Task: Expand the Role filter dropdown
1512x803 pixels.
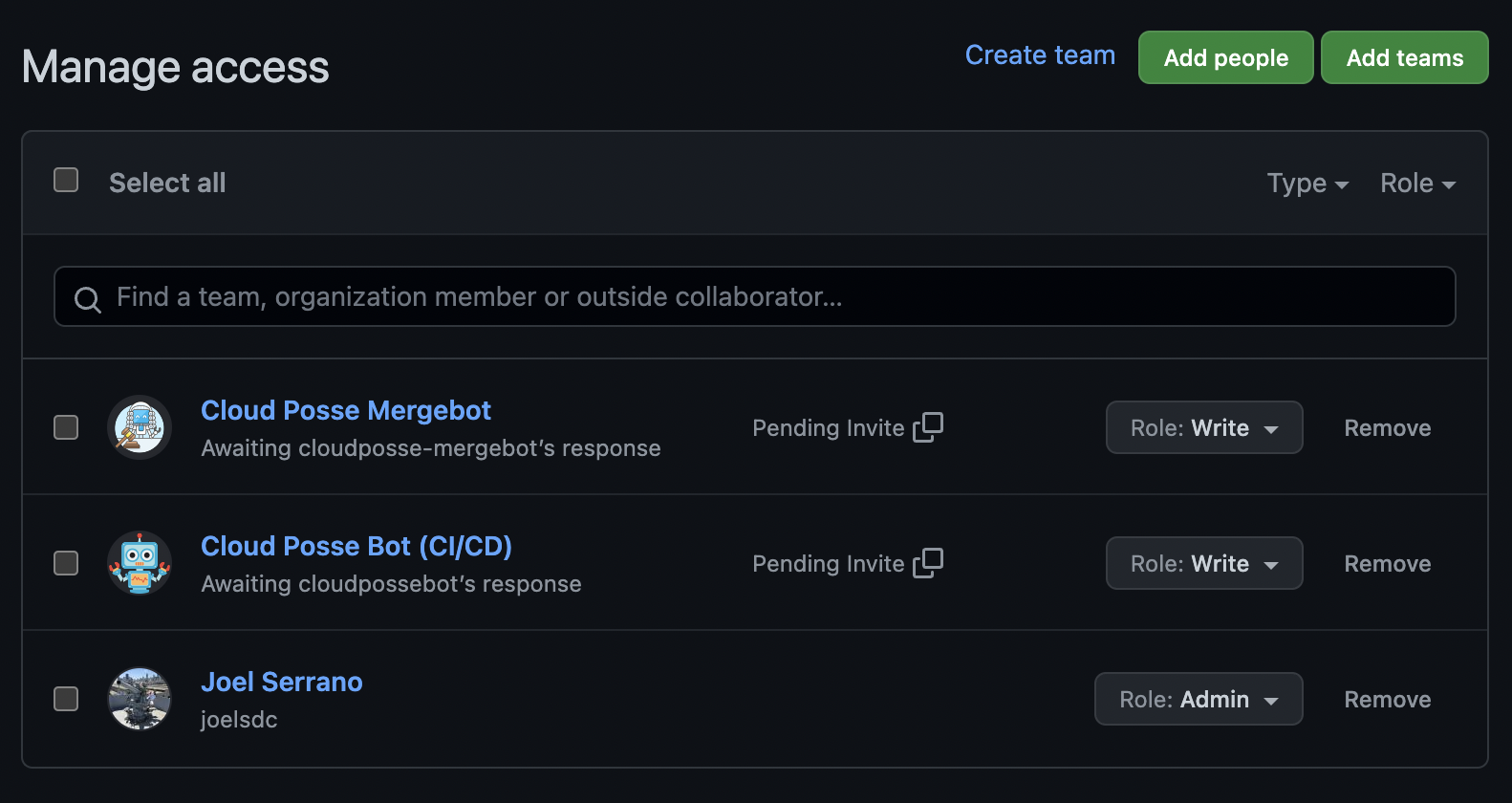Action: [1417, 184]
